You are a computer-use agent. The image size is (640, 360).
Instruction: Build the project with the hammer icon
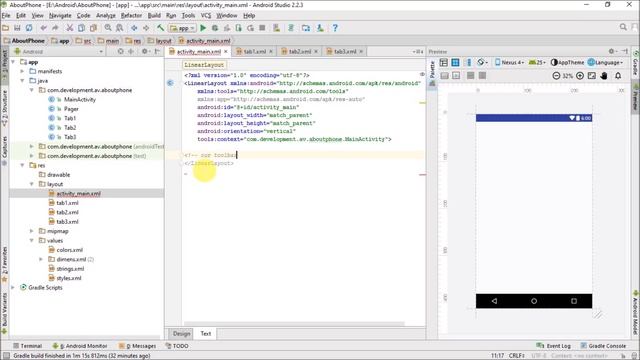click(160, 28)
